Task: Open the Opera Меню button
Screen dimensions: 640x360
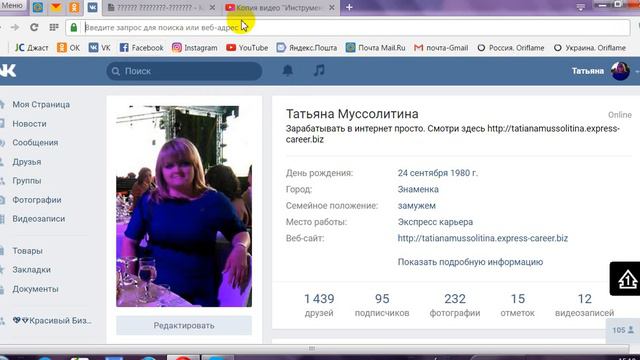Action: coord(12,5)
